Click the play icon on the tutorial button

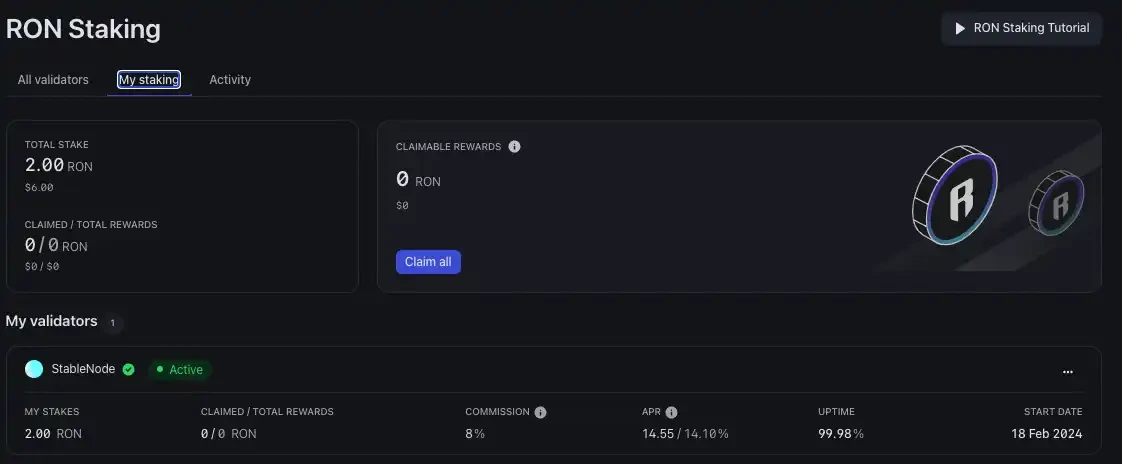click(x=961, y=28)
